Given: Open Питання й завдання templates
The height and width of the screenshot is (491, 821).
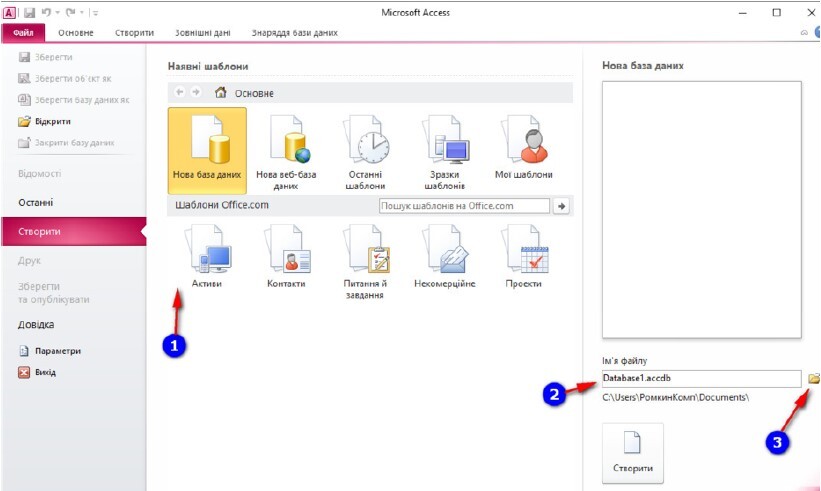Looking at the screenshot, I should (365, 261).
